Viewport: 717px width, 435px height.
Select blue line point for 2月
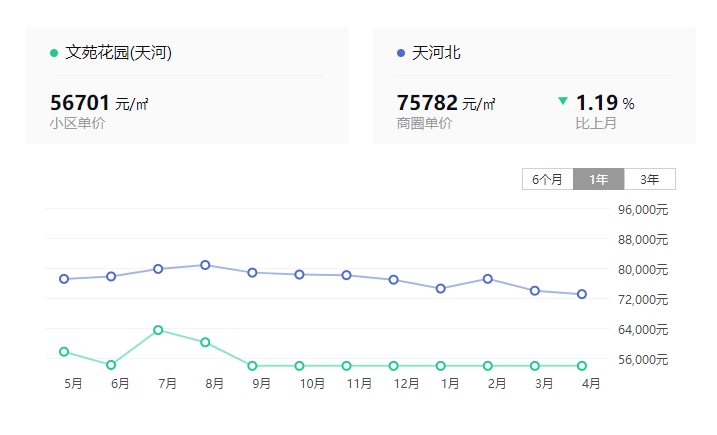coord(488,279)
